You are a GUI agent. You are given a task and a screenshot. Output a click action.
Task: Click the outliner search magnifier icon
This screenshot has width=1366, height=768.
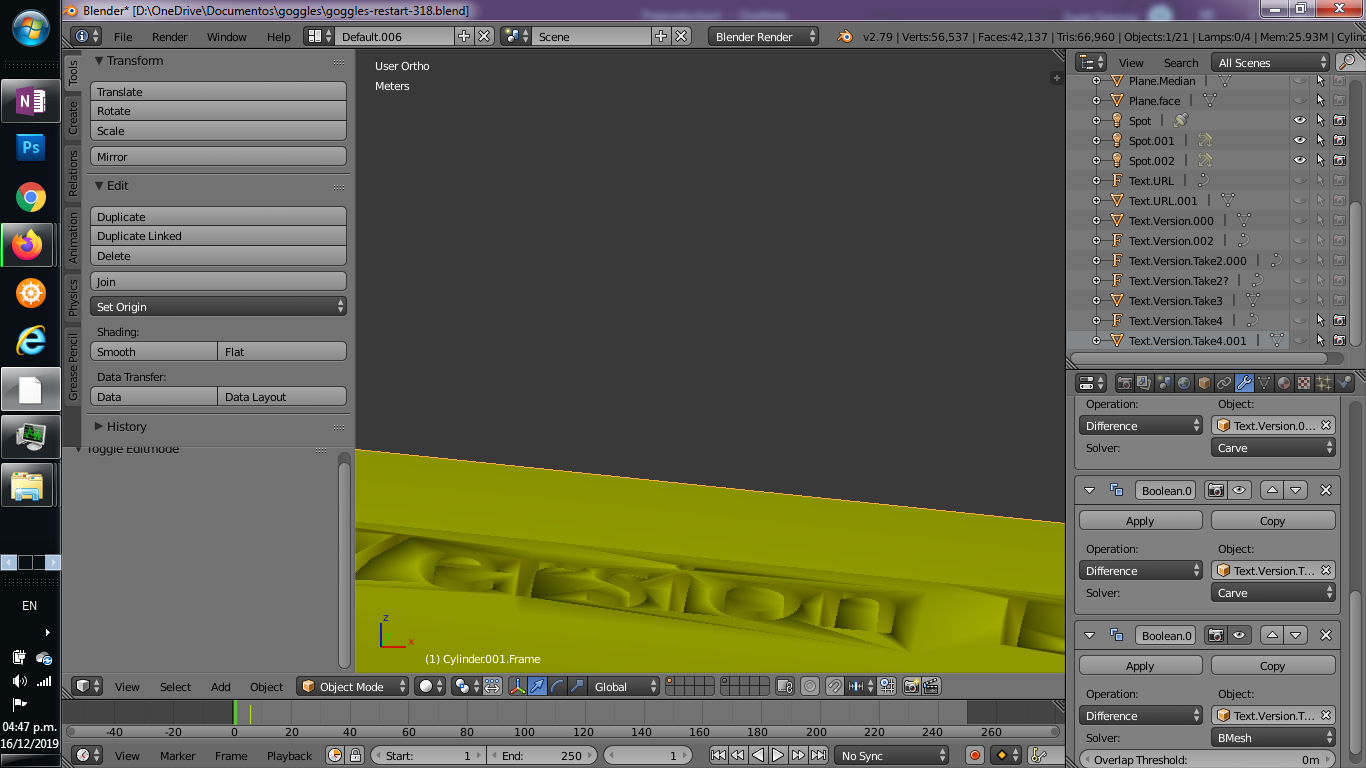pyautogui.click(x=1347, y=62)
